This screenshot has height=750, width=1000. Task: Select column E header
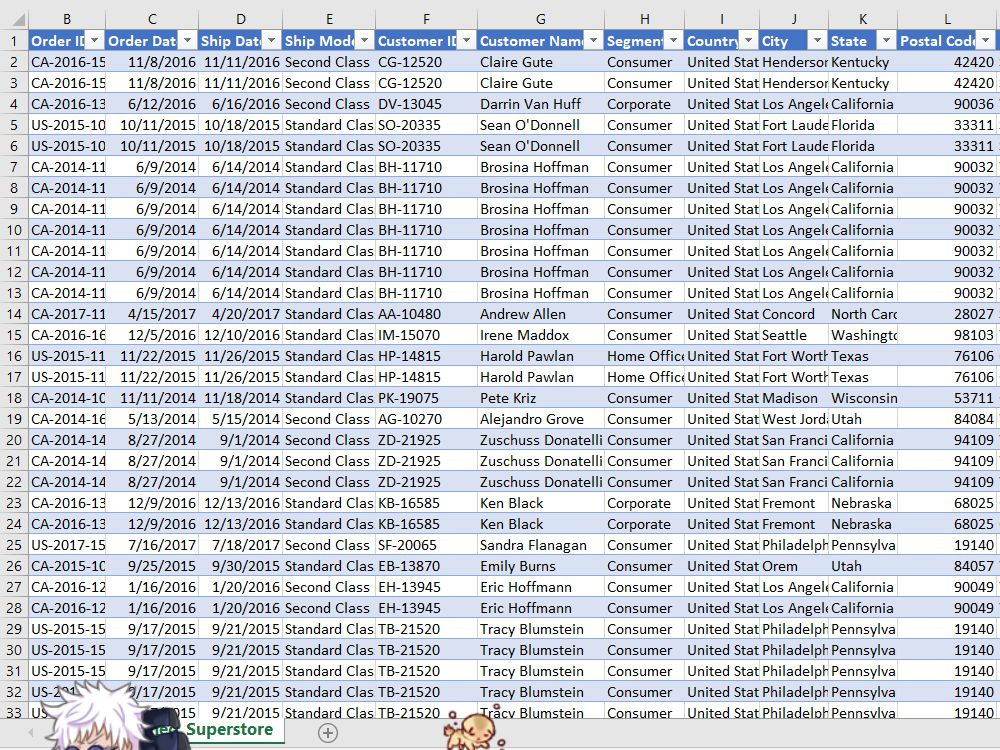click(x=329, y=19)
